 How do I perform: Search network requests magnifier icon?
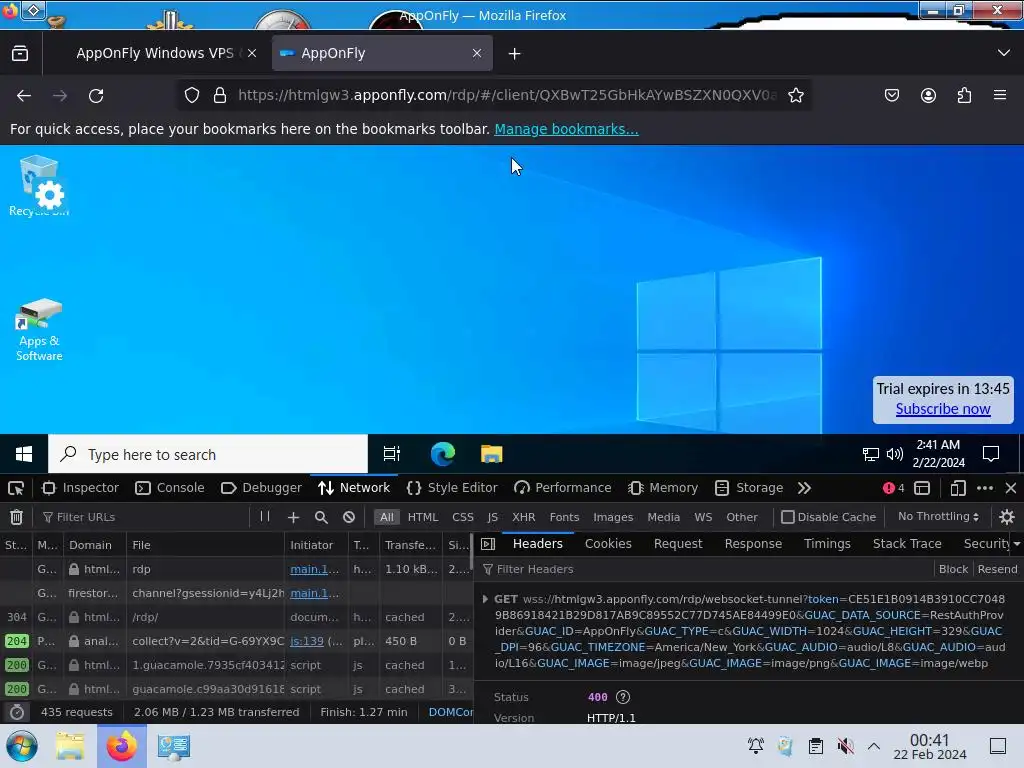[x=321, y=517]
